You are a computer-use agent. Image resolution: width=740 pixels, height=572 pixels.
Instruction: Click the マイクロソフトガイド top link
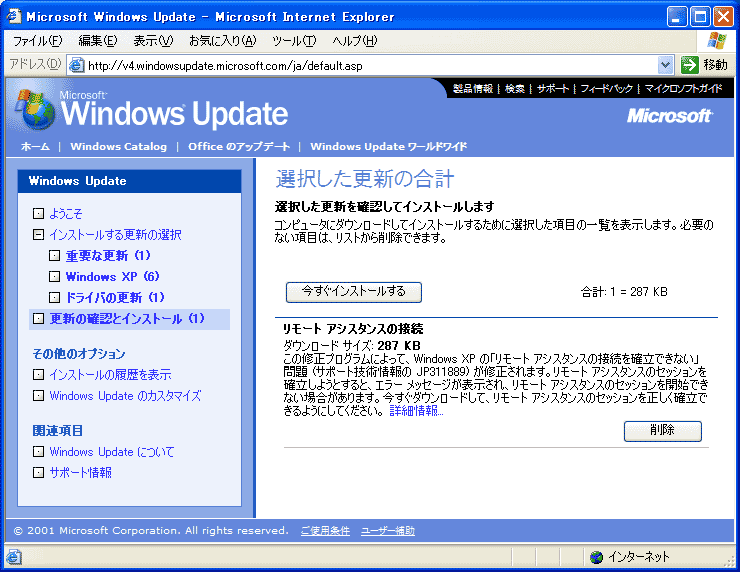683,89
